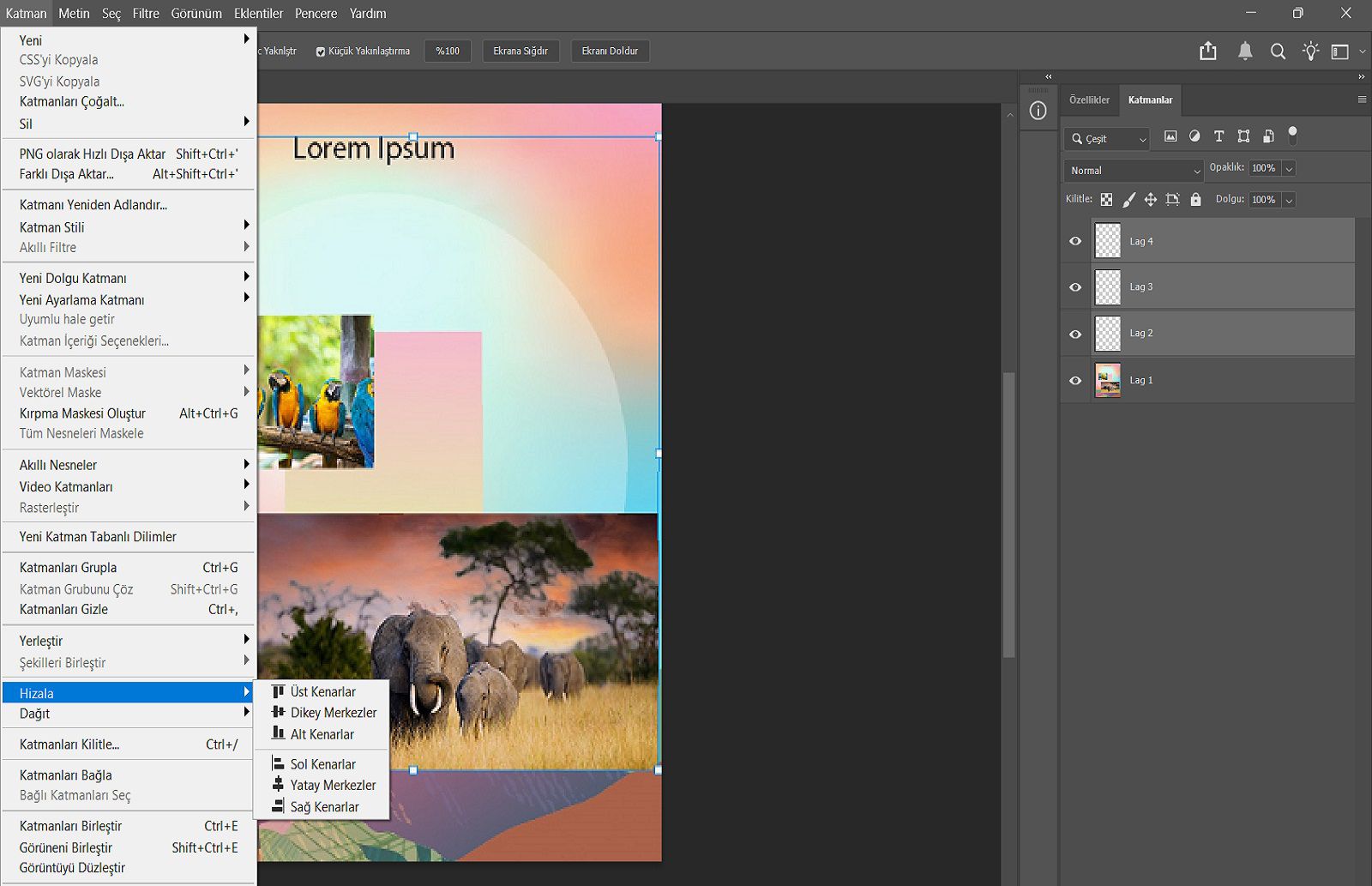The width and height of the screenshot is (1372, 886).
Task: Open the learn lightbulb icon
Action: [1310, 51]
